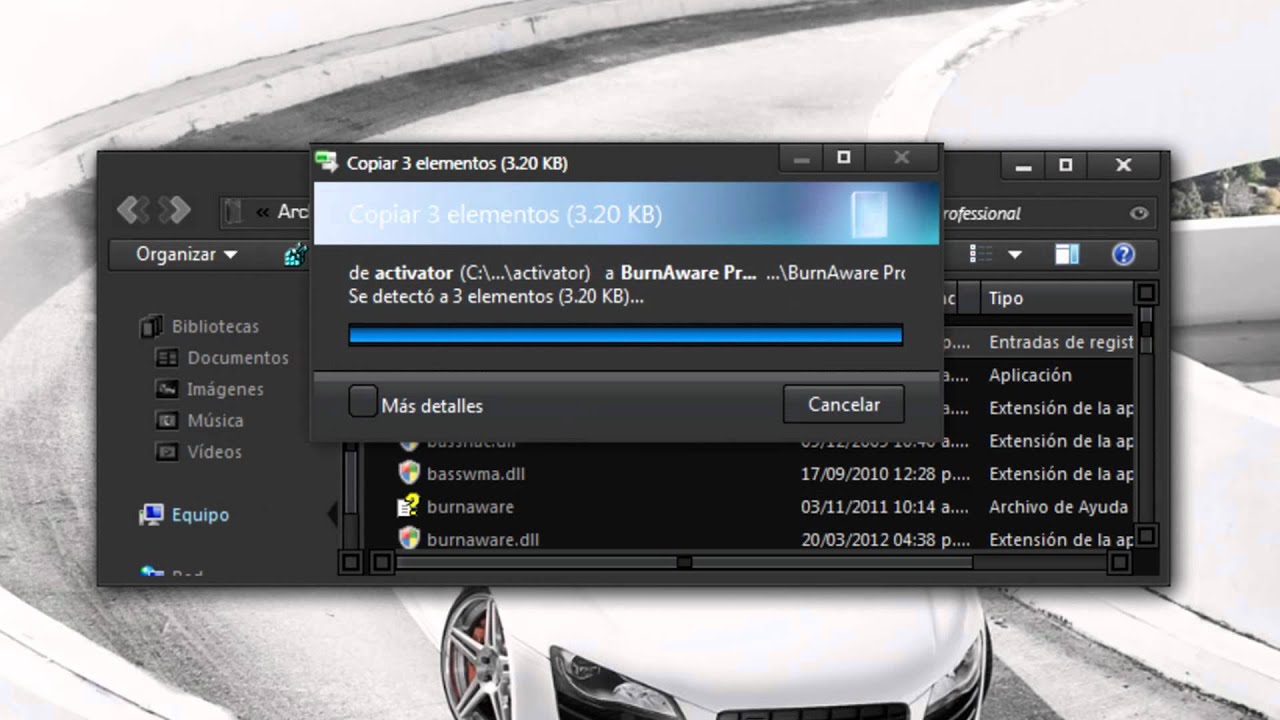
Task: Click the copy progress bar
Action: tap(626, 335)
